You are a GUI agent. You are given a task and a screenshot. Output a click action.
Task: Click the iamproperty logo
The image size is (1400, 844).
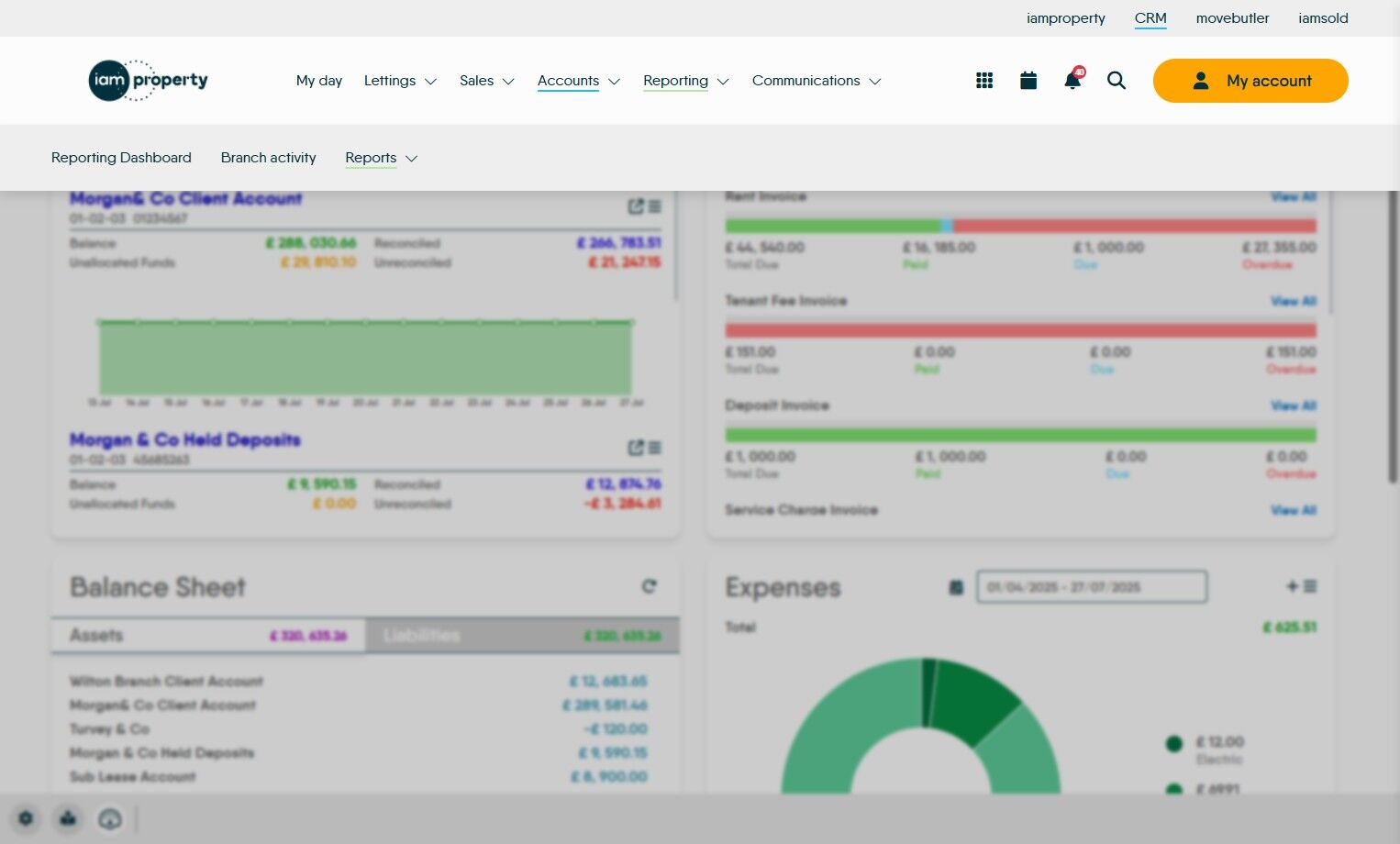tap(149, 81)
